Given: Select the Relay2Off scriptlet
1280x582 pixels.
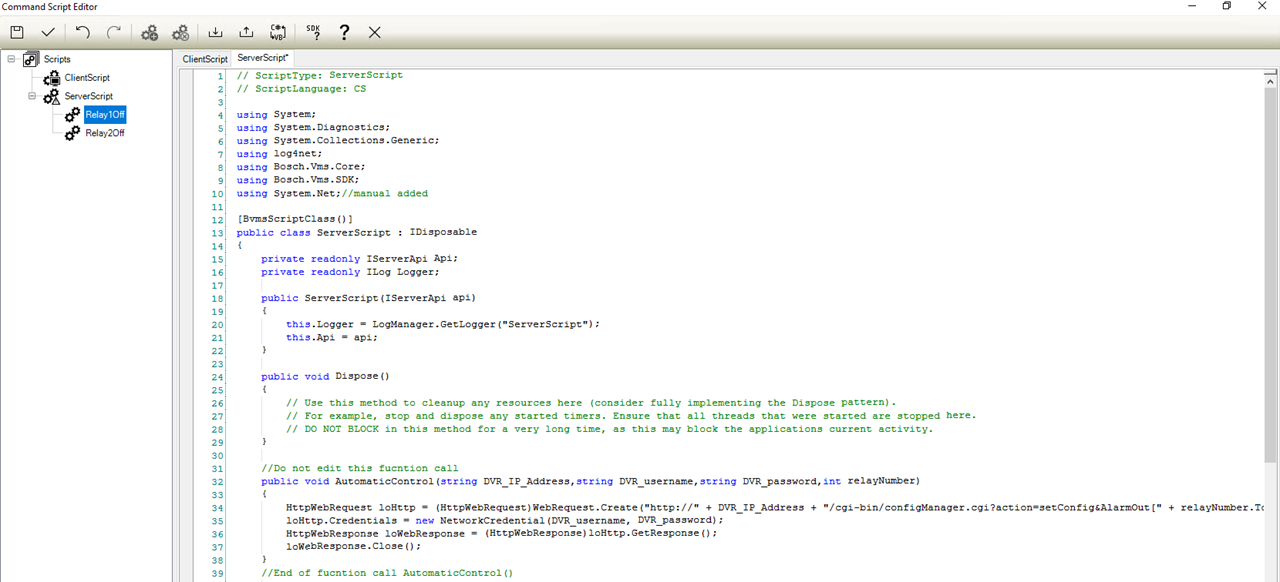Looking at the screenshot, I should (x=104, y=133).
